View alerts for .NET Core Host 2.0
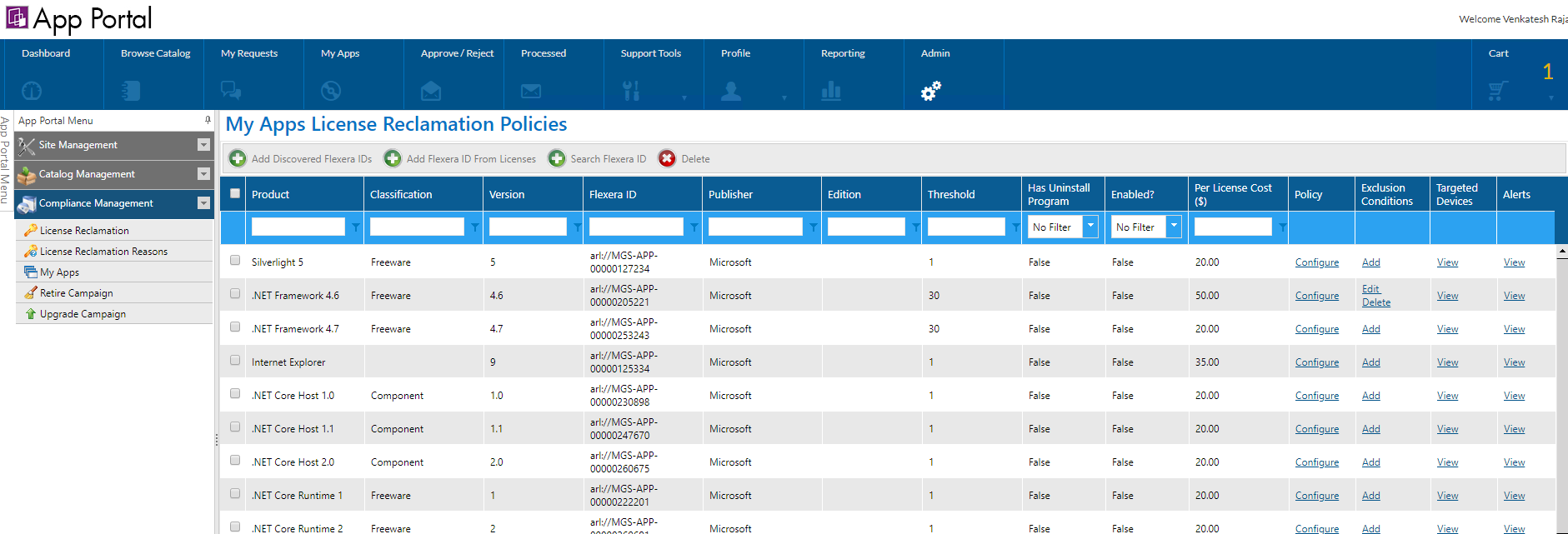 (1515, 462)
